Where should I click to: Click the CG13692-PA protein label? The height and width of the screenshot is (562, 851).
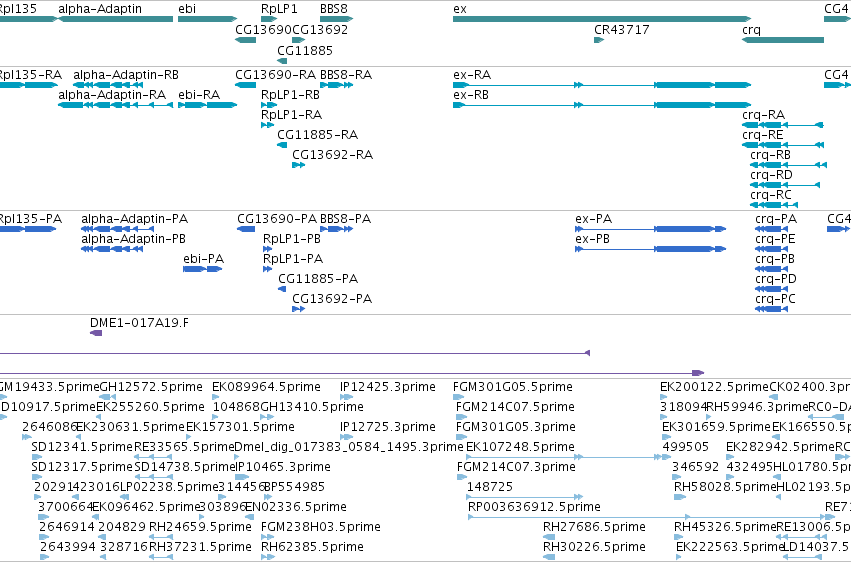click(x=332, y=299)
